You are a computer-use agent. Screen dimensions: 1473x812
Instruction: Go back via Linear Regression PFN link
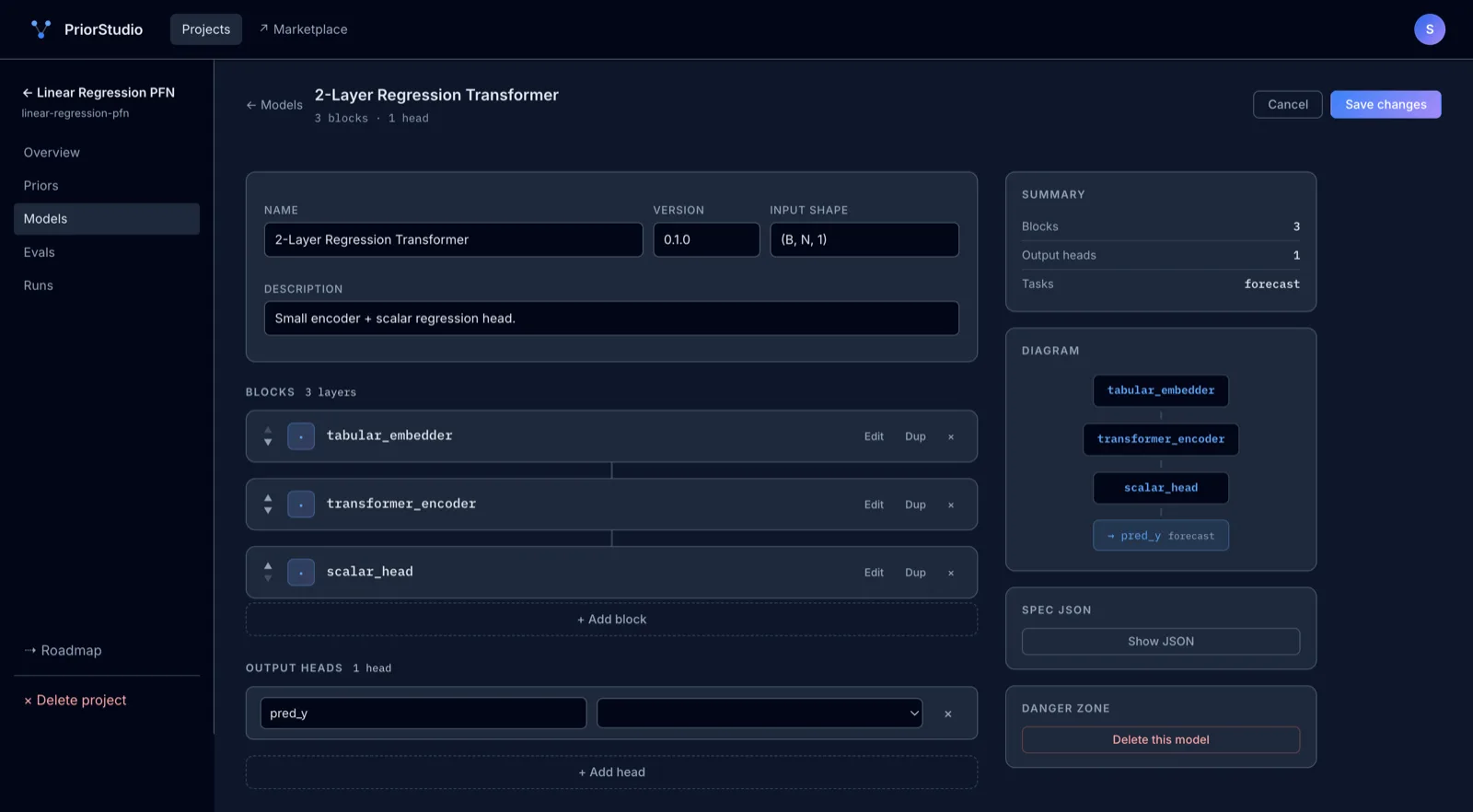coord(99,92)
